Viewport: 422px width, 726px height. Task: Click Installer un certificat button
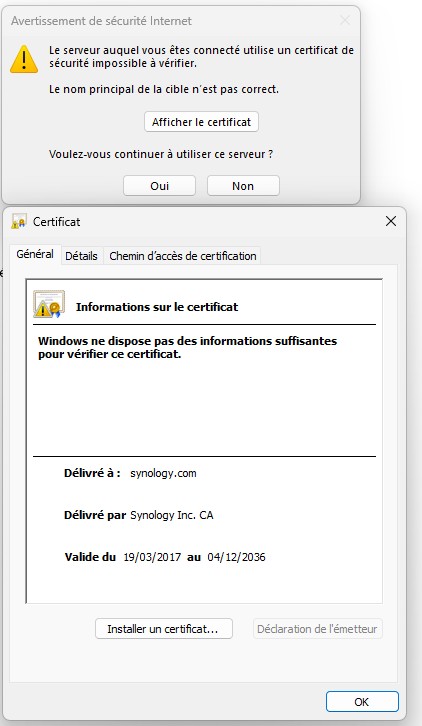pos(164,629)
